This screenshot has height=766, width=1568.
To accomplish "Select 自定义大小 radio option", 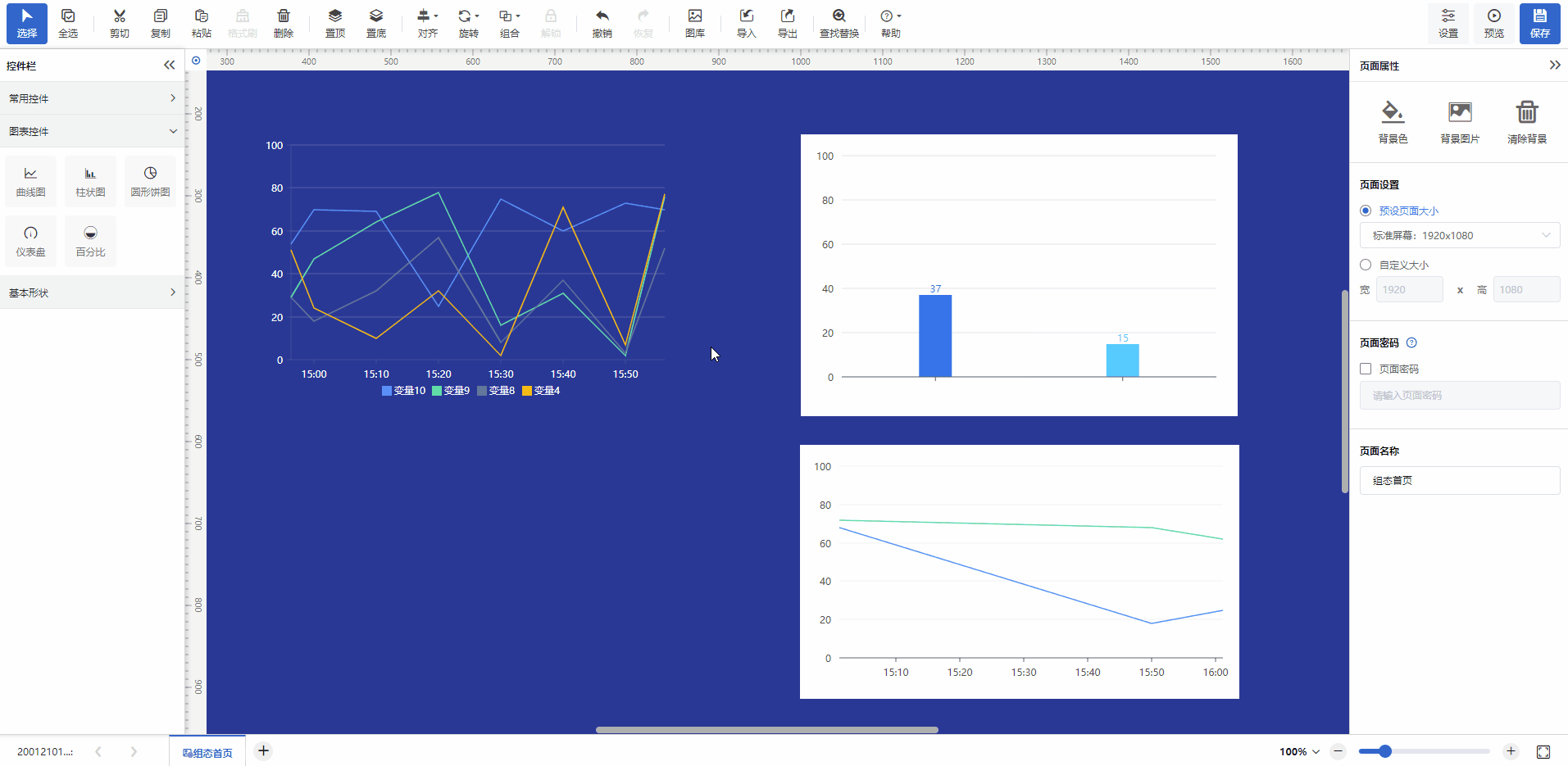I will point(1366,265).
